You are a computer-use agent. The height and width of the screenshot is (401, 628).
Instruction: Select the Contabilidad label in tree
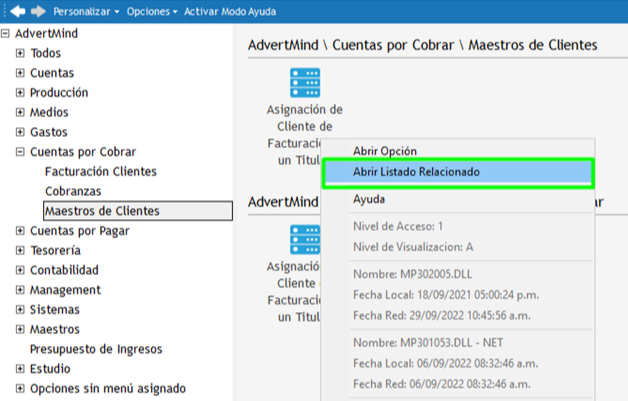(64, 270)
